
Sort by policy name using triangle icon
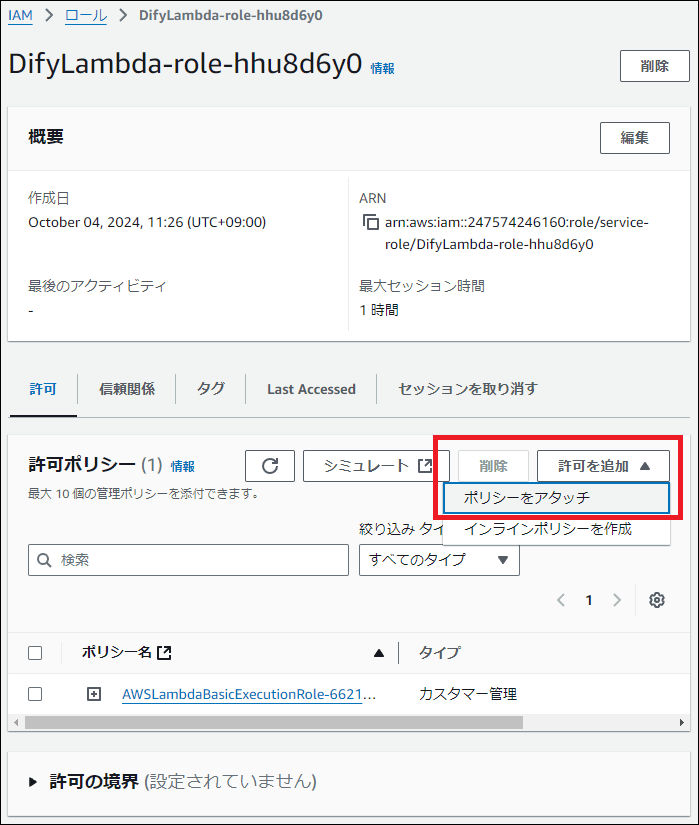pos(379,653)
